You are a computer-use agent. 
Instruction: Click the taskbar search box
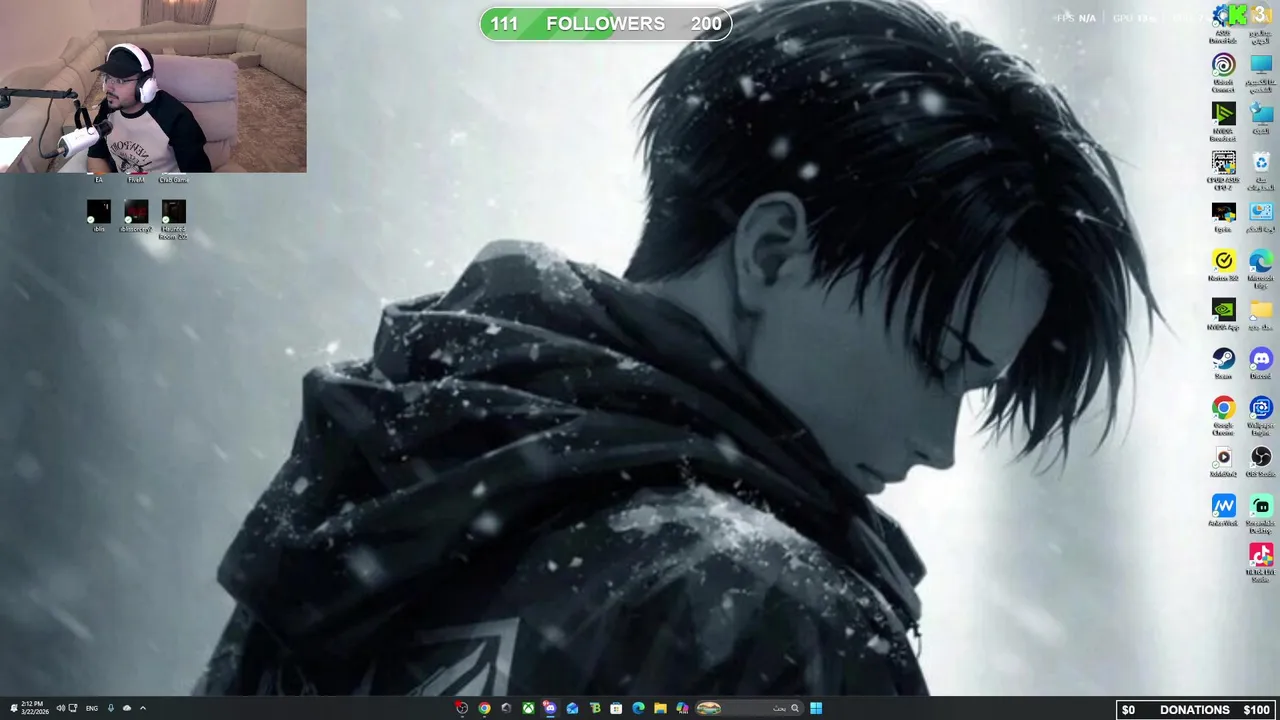point(750,708)
